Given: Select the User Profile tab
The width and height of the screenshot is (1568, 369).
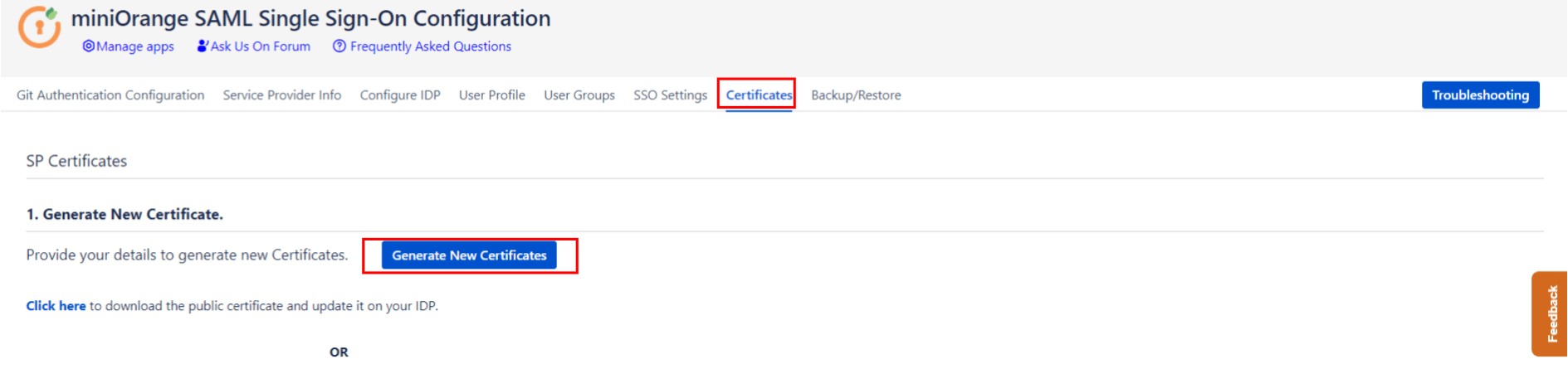Looking at the screenshot, I should click(x=492, y=95).
